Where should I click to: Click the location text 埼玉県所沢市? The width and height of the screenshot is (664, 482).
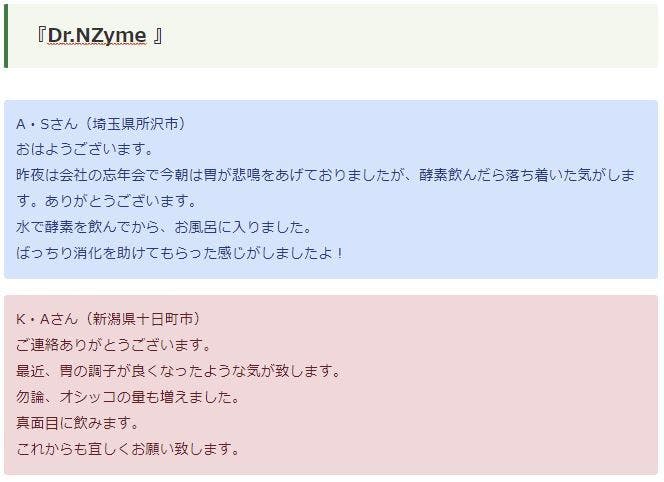(x=135, y=124)
